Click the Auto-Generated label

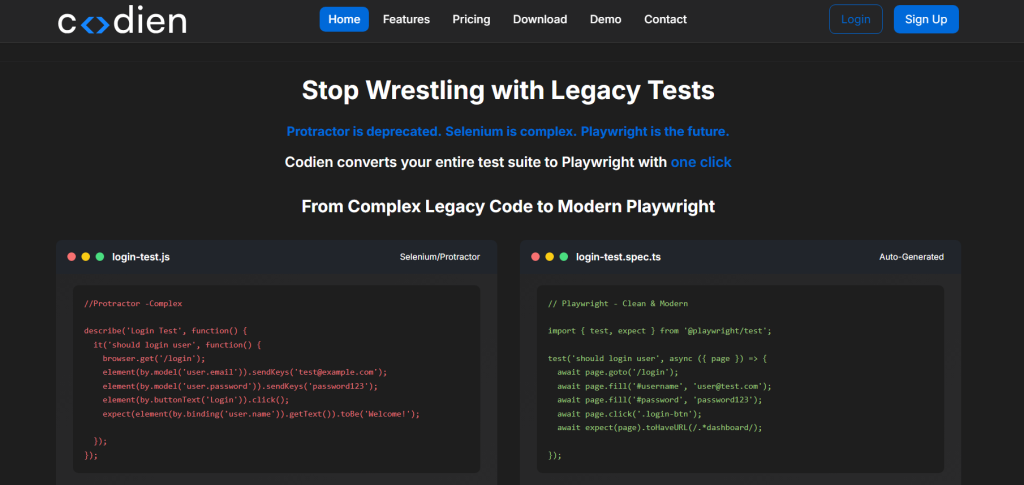pyautogui.click(x=911, y=257)
